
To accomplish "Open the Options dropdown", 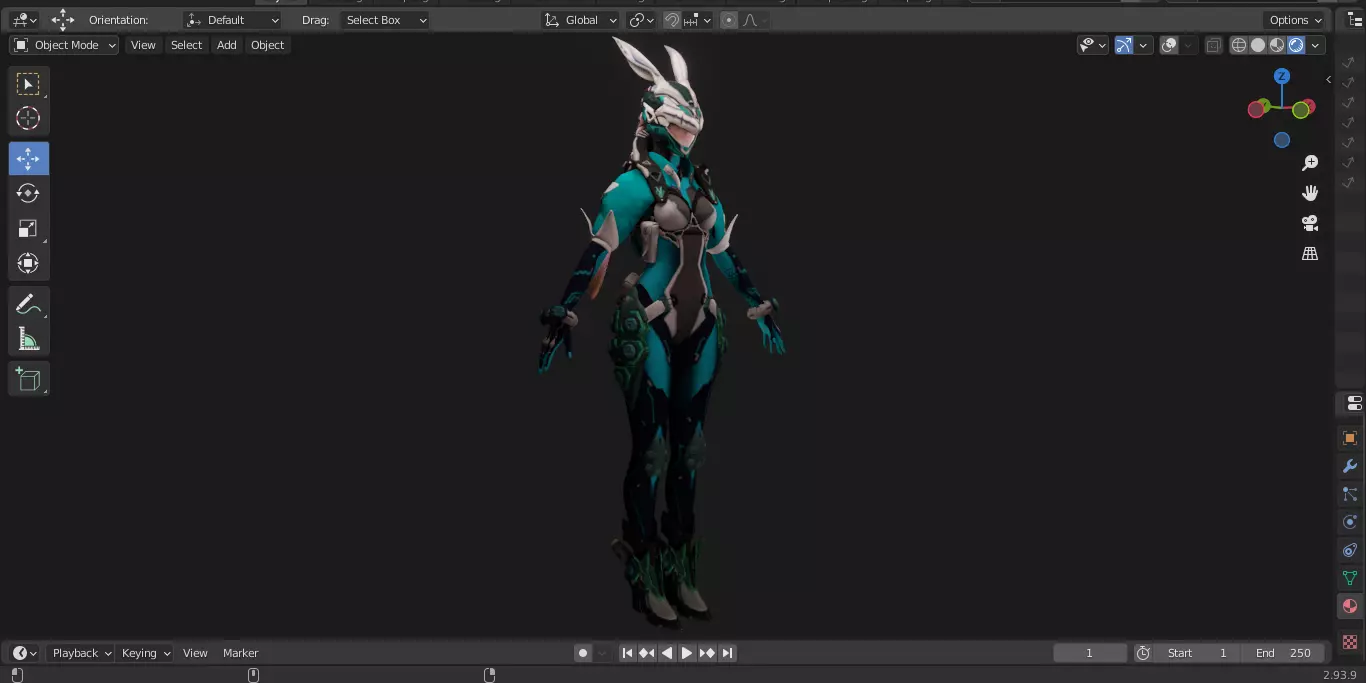I will click(x=1295, y=20).
